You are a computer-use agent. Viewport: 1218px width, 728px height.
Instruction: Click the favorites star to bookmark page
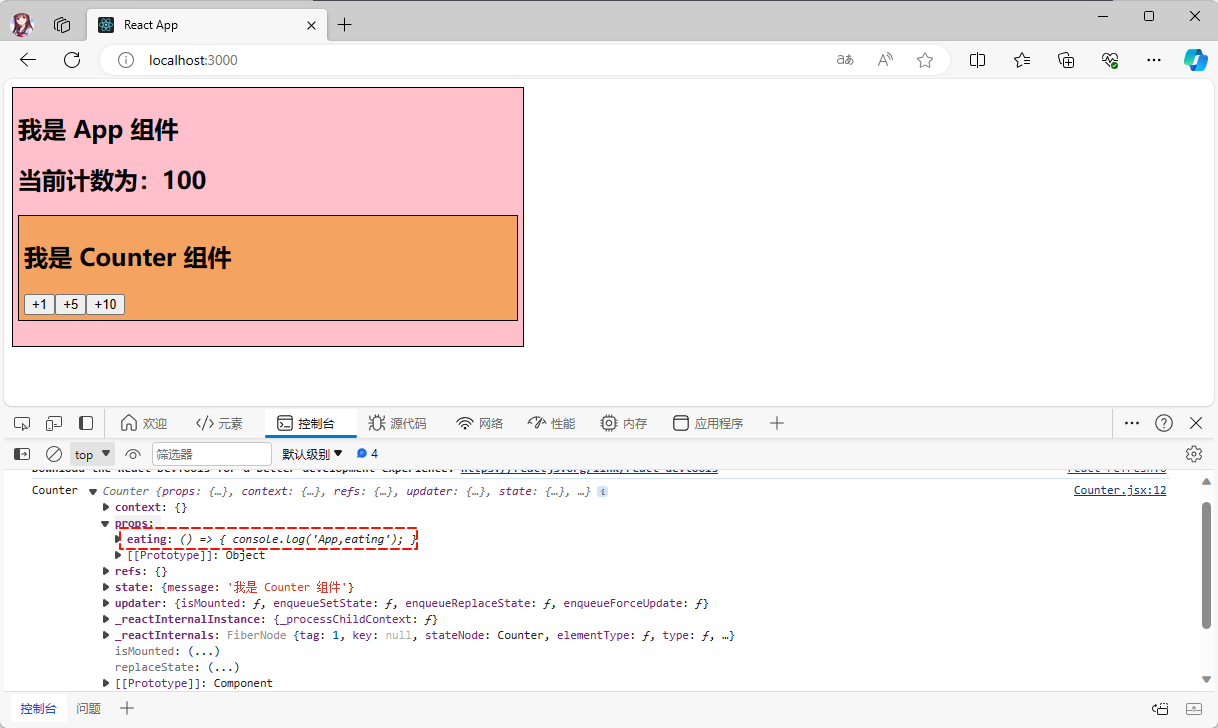pyautogui.click(x=925, y=60)
